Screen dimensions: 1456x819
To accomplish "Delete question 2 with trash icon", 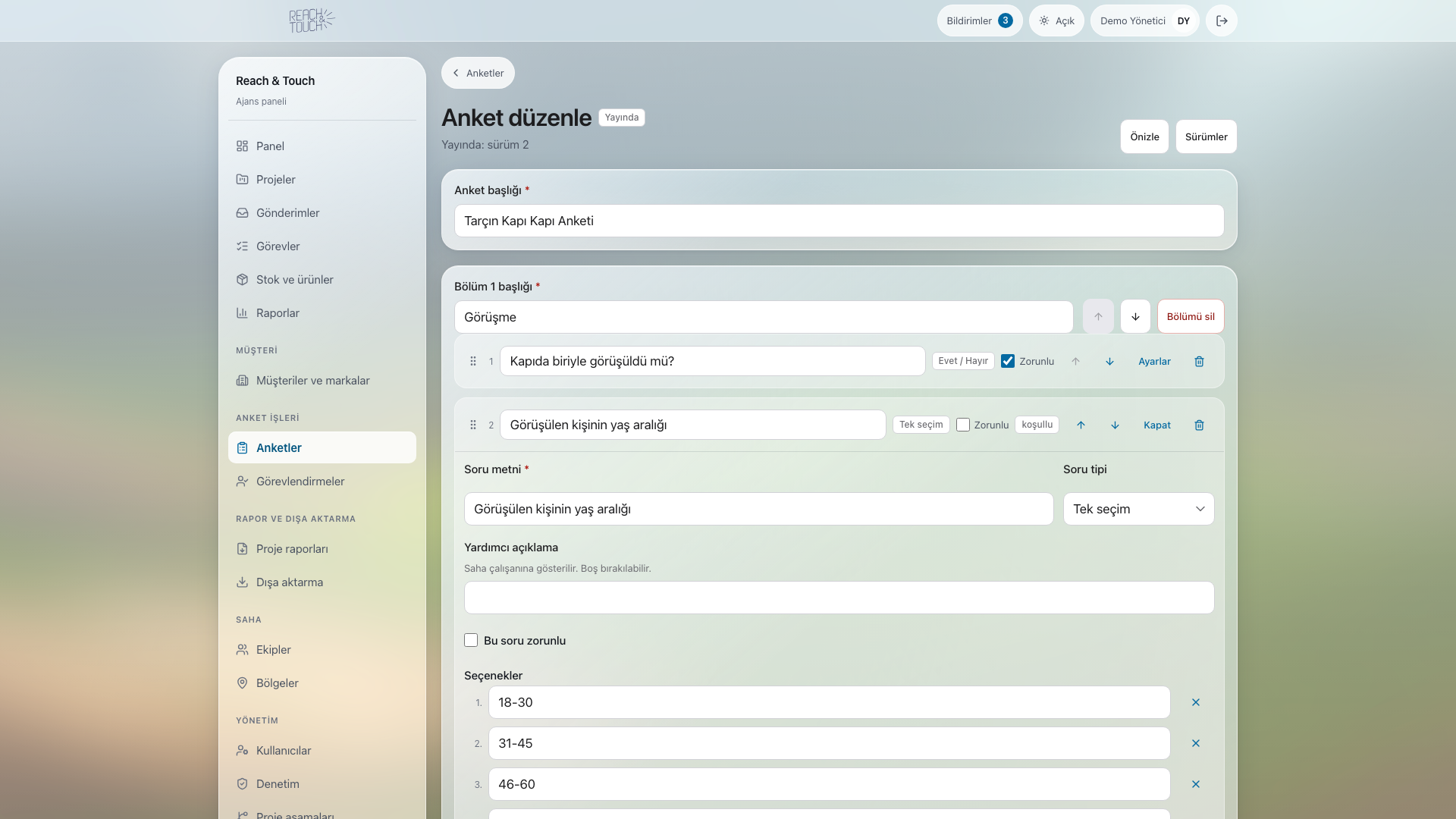I will pos(1199,425).
